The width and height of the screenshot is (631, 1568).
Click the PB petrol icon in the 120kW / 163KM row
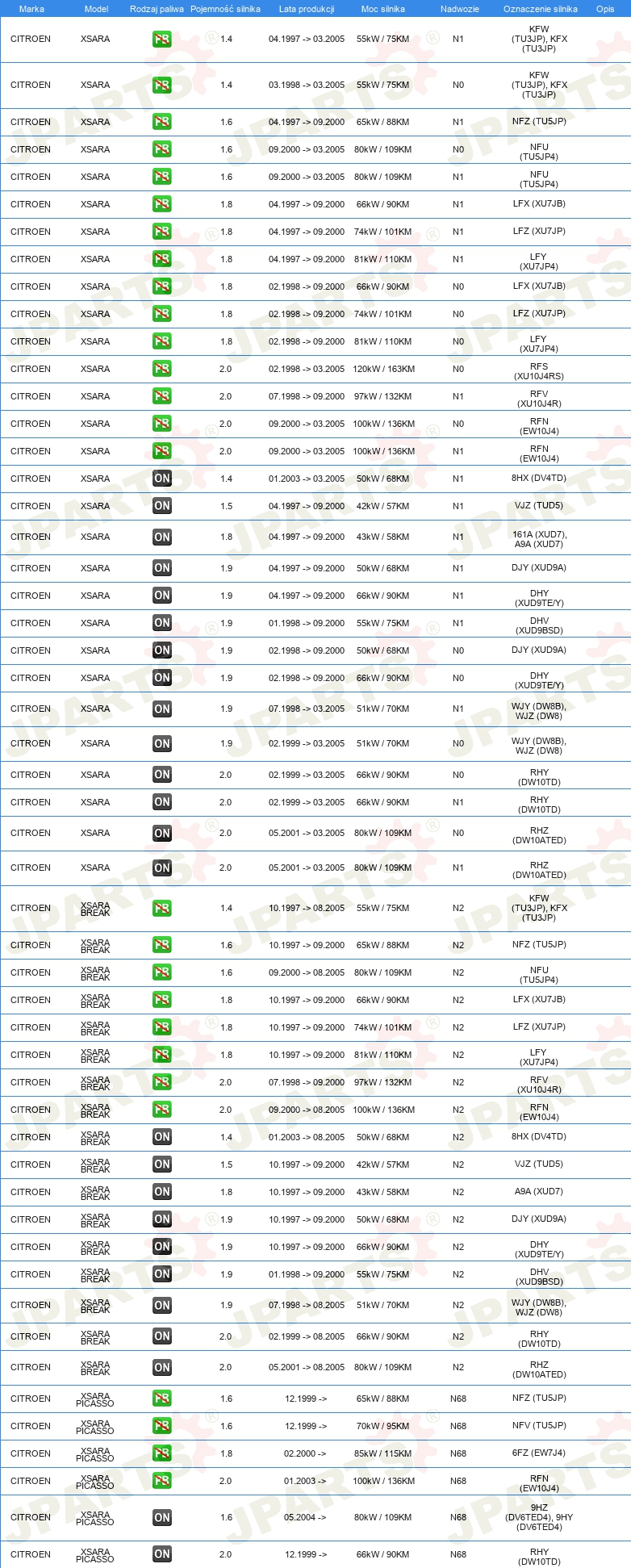162,369
